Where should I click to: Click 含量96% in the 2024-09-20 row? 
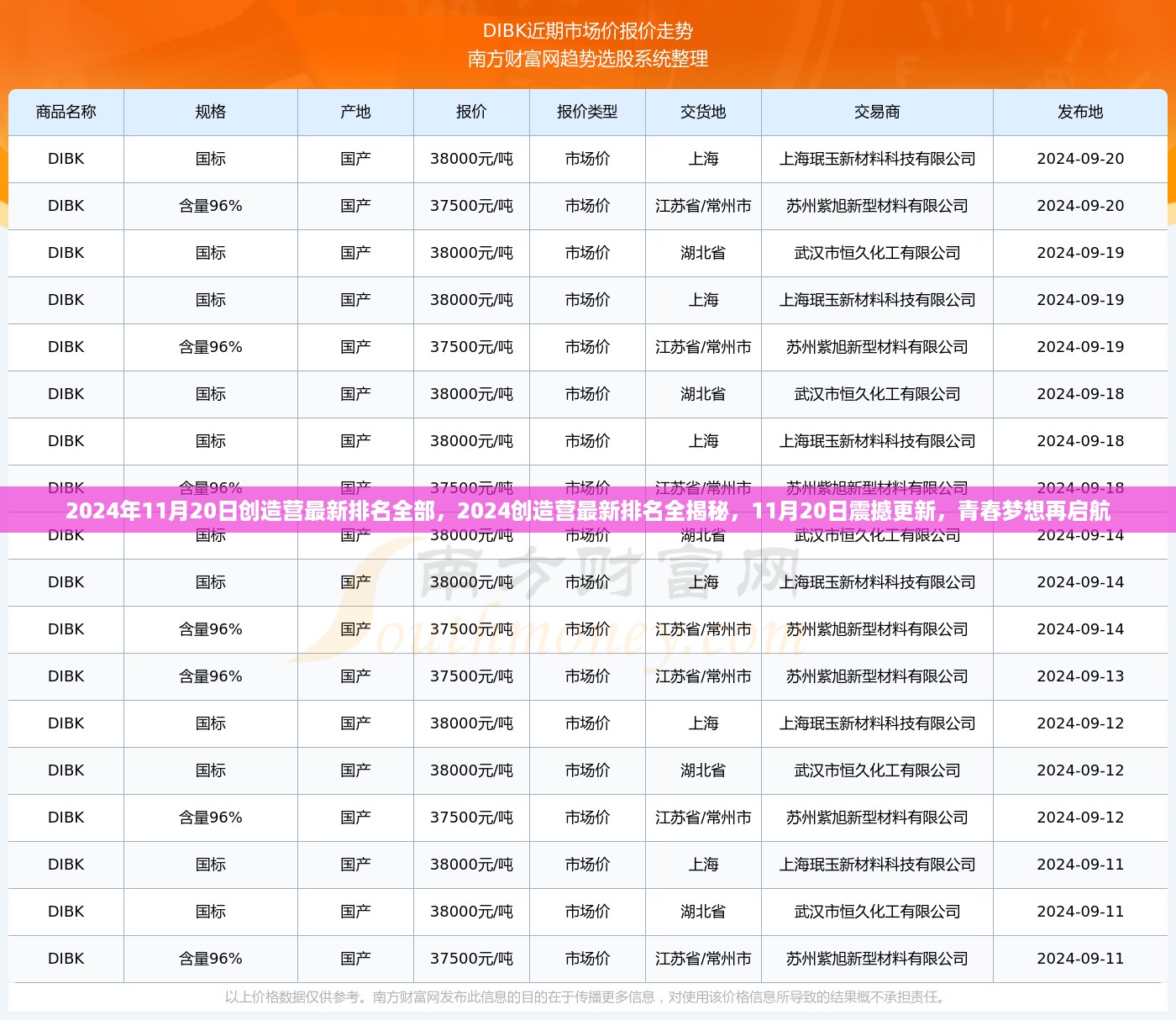pos(211,206)
